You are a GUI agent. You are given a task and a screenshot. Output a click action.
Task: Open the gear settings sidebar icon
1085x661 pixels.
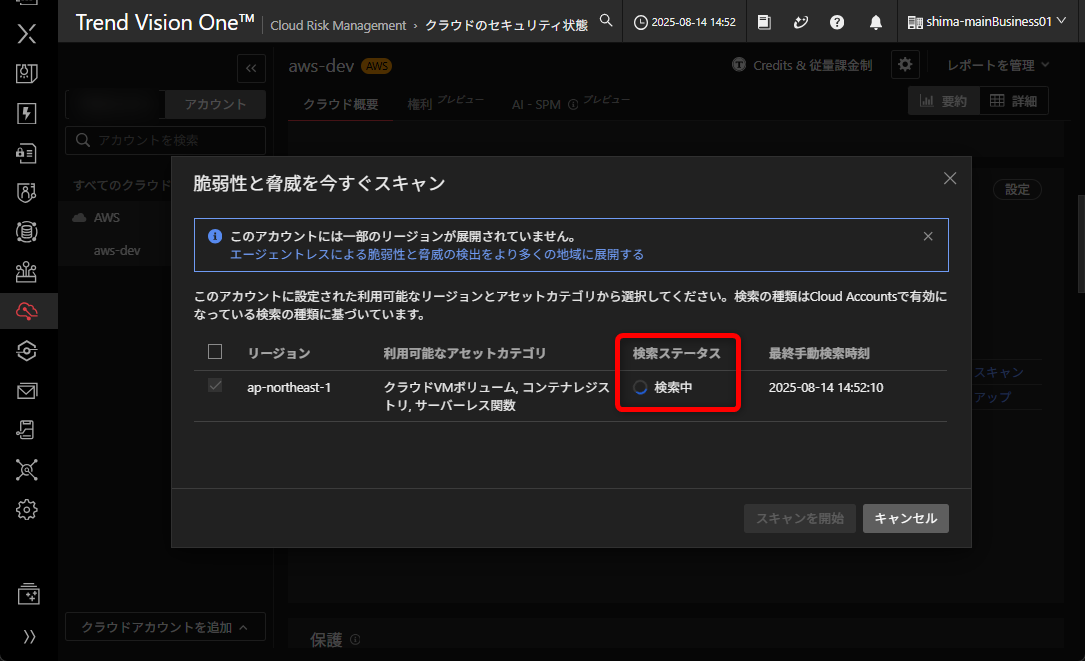click(x=26, y=510)
